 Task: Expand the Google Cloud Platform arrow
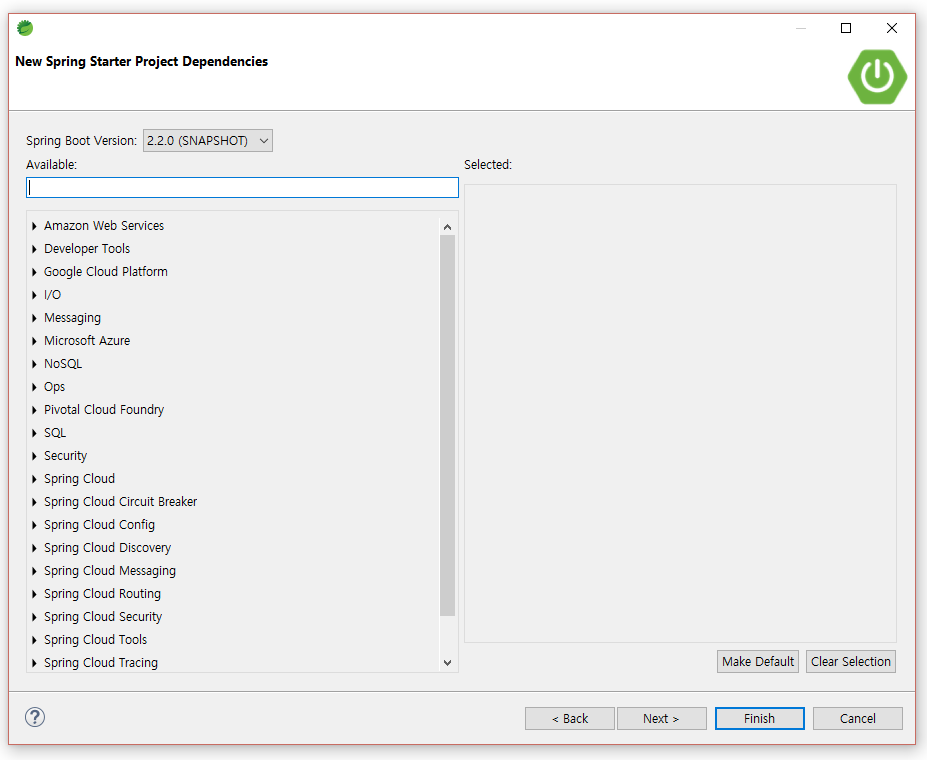pyautogui.click(x=34, y=272)
